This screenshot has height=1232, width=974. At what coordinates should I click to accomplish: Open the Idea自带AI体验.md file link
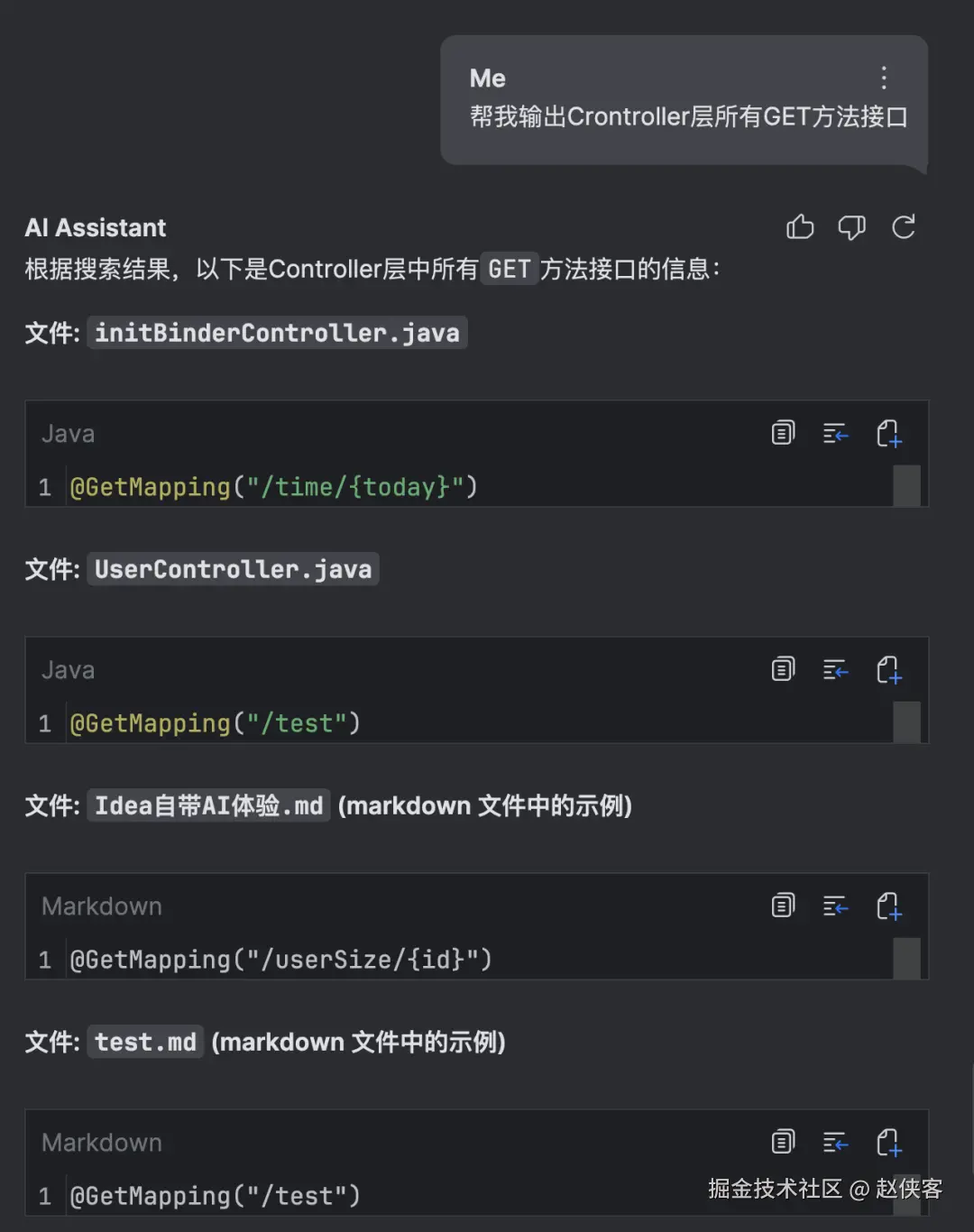tap(208, 805)
